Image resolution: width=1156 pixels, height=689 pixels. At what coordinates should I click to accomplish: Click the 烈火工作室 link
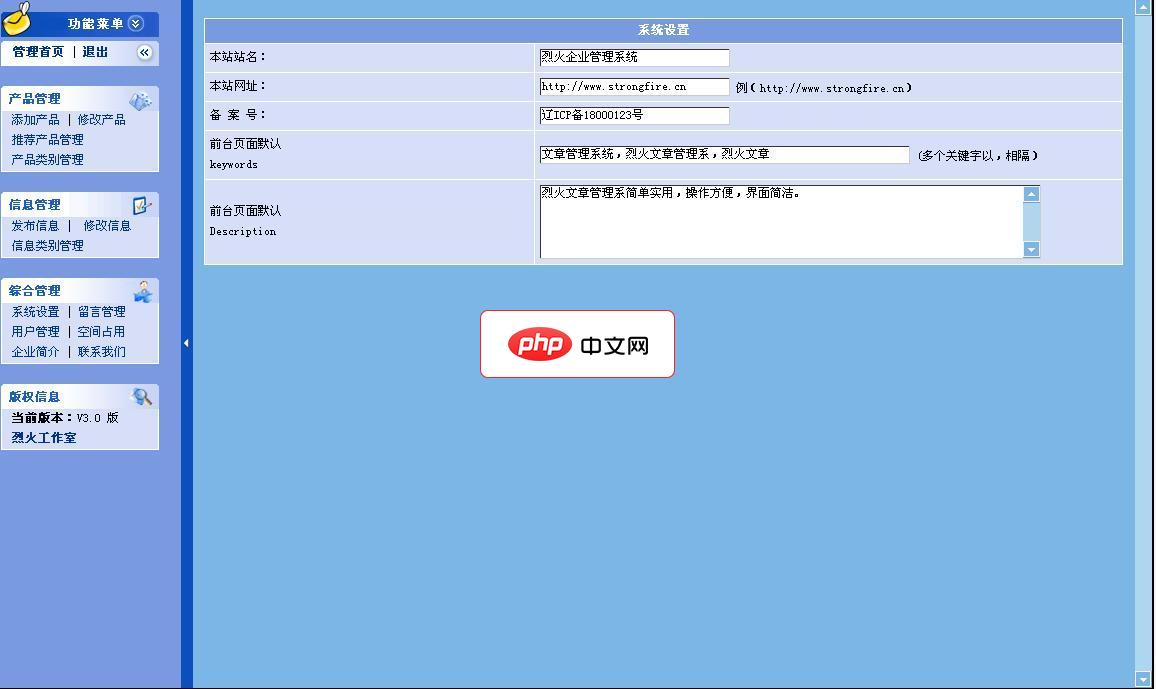click(x=44, y=438)
